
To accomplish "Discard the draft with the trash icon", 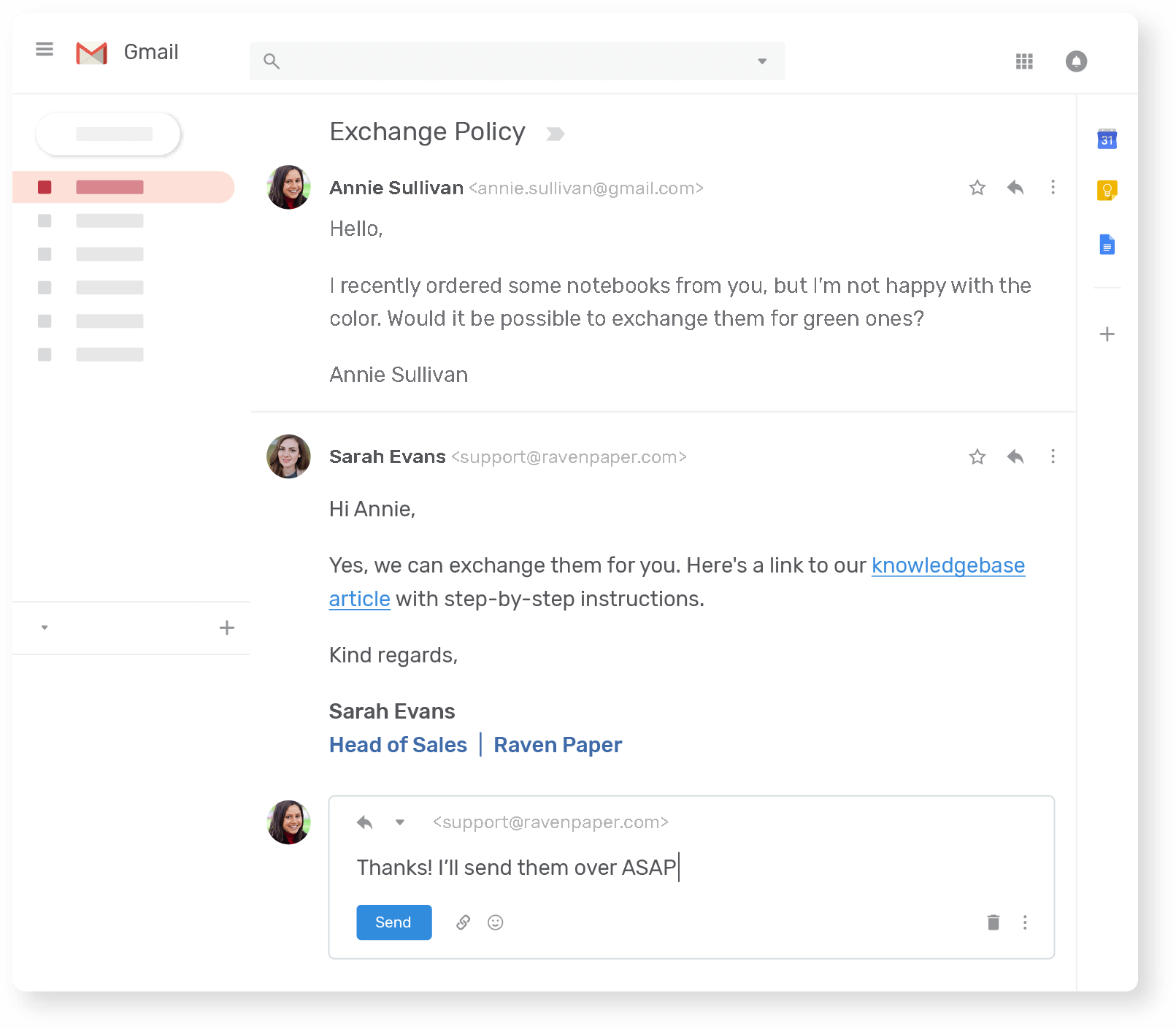I will (993, 922).
